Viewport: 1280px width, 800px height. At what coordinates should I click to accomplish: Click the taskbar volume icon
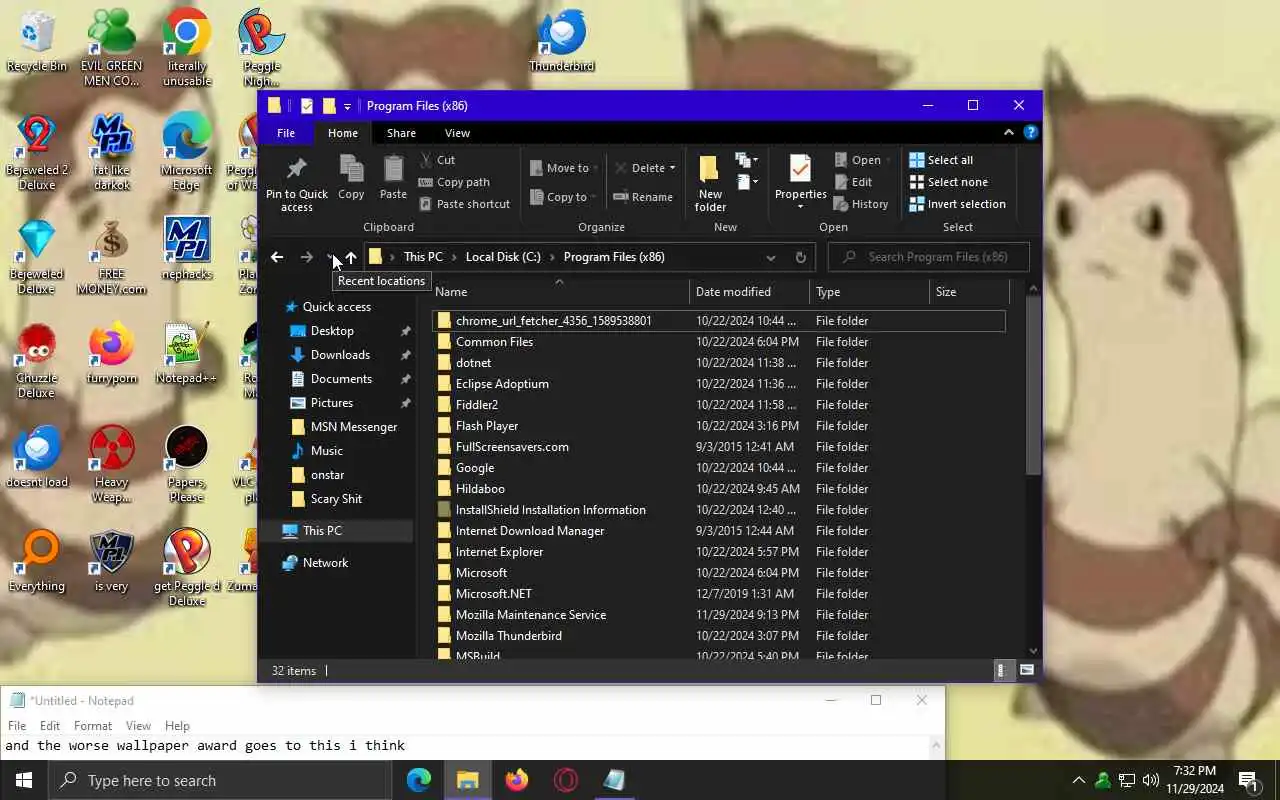tap(1151, 780)
